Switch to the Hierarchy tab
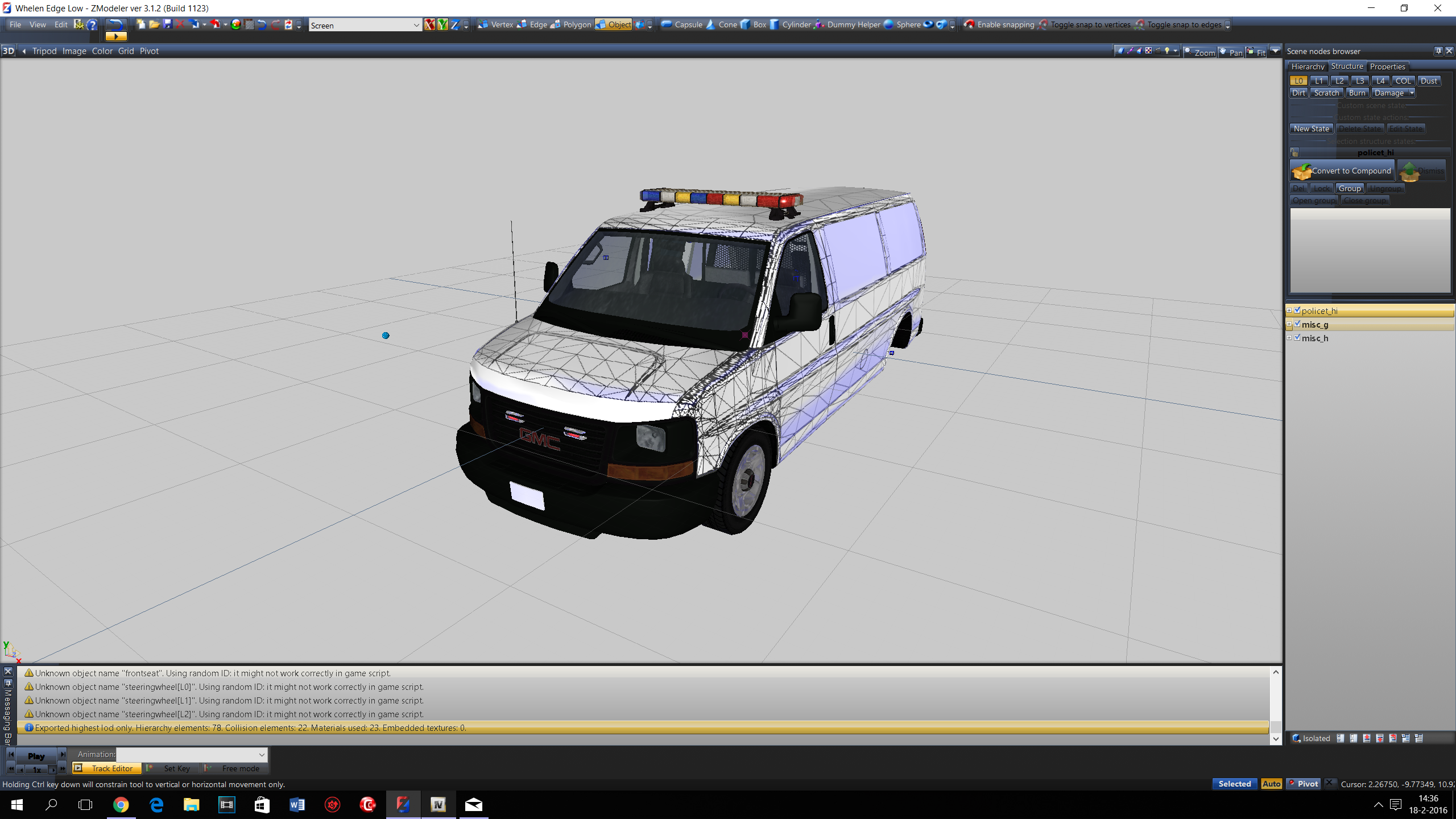The height and width of the screenshot is (819, 1456). coord(1307,67)
